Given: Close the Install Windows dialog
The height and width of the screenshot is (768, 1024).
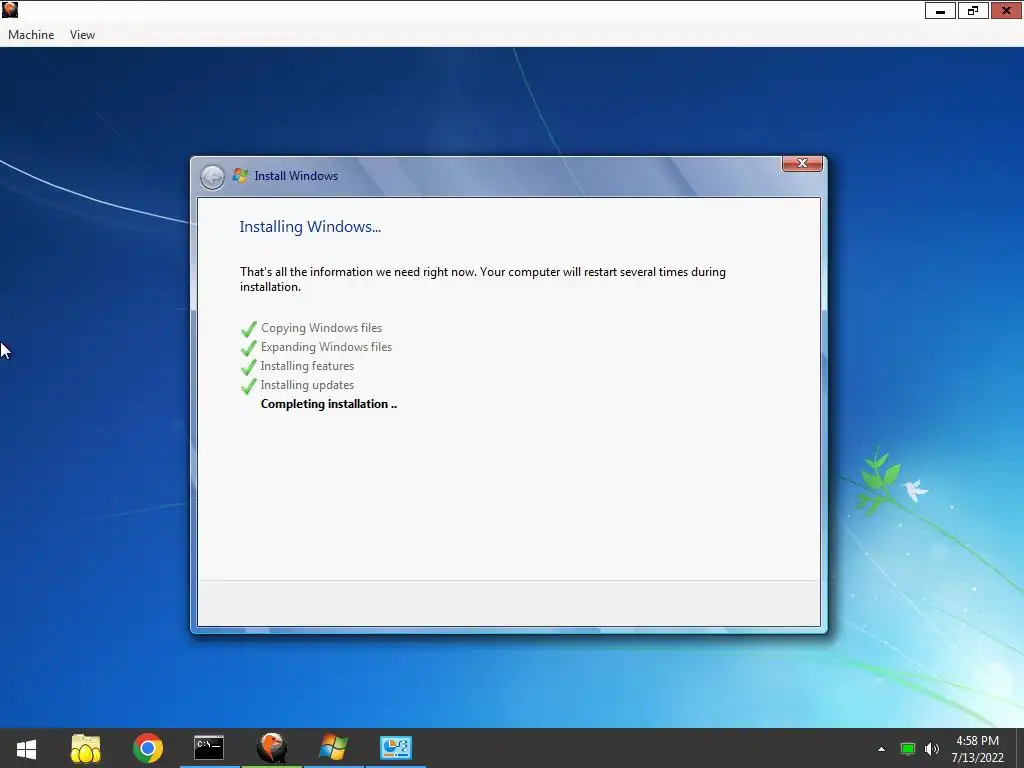Looking at the screenshot, I should [x=802, y=163].
